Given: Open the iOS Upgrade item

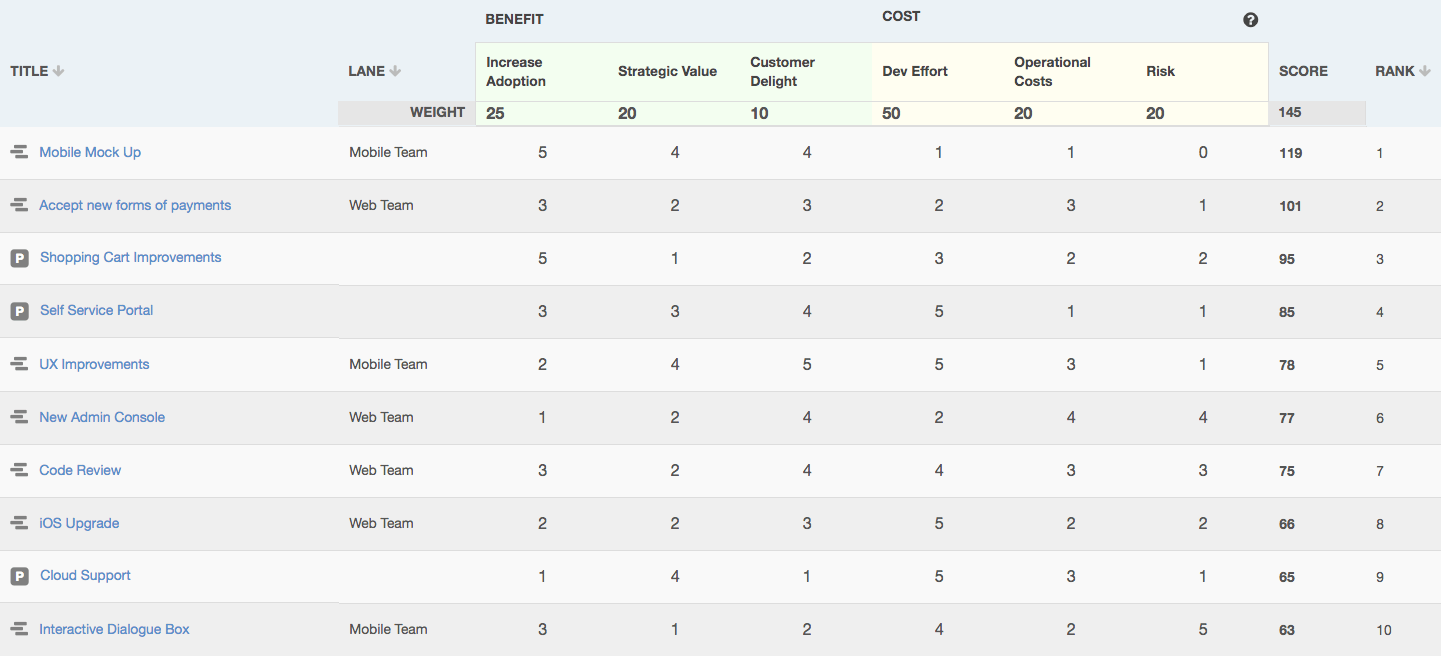Looking at the screenshot, I should (79, 522).
